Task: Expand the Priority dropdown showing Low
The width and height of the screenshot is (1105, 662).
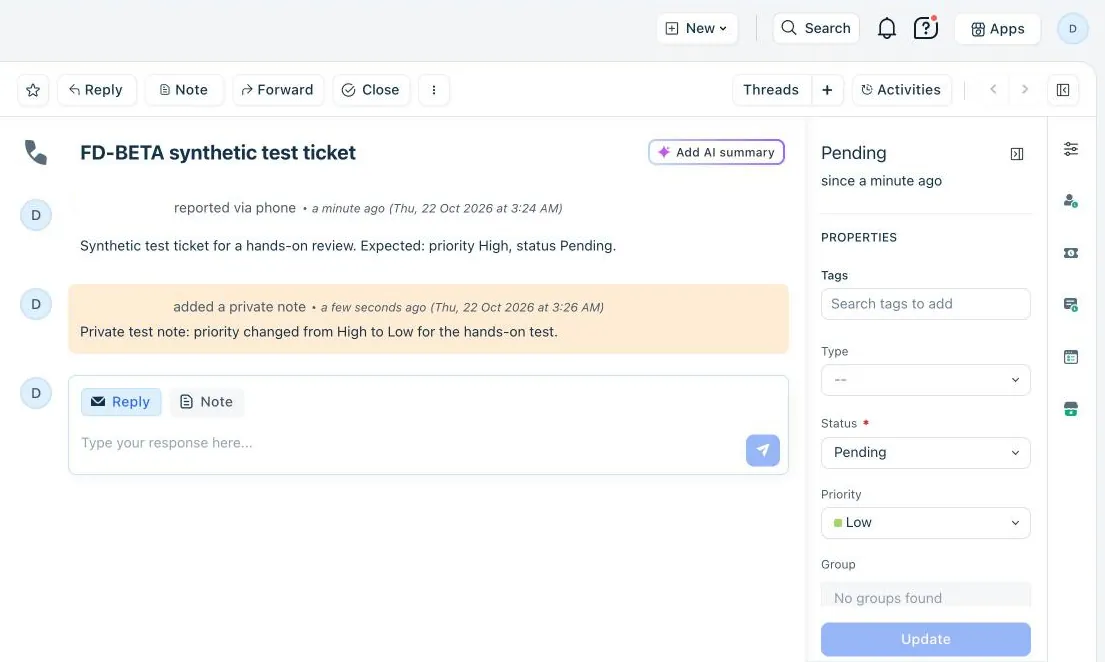Action: [x=925, y=523]
